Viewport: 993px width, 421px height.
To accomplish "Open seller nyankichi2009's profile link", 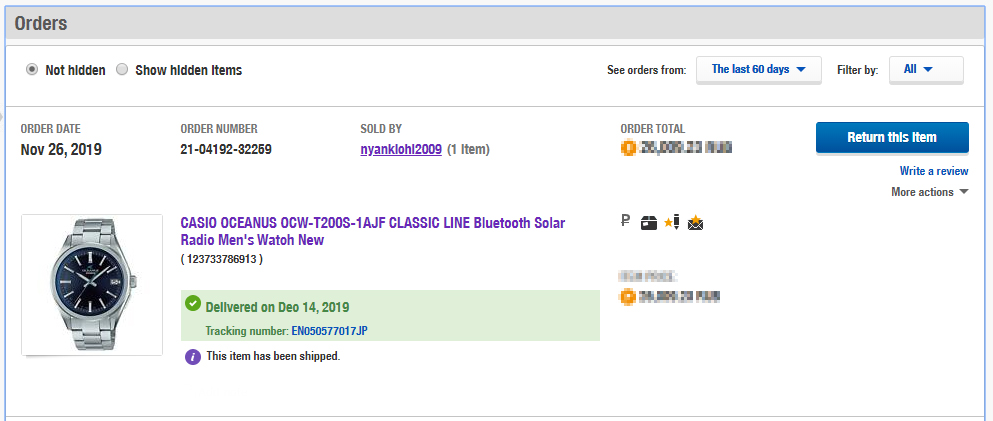I will (x=400, y=149).
